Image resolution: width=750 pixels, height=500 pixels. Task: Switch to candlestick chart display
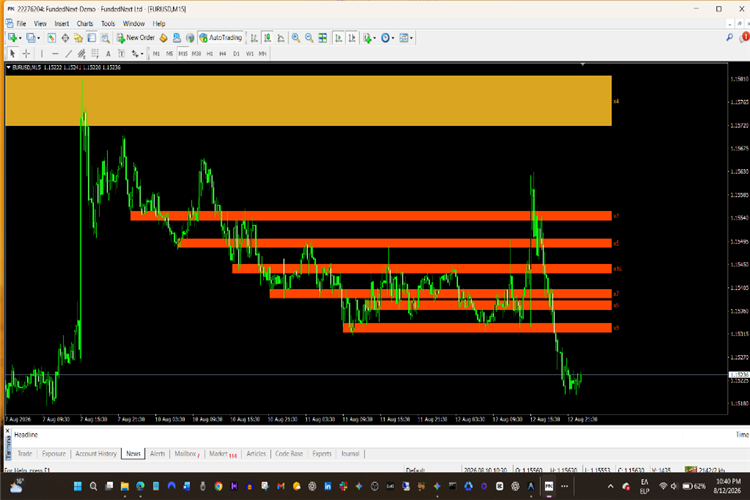point(267,38)
